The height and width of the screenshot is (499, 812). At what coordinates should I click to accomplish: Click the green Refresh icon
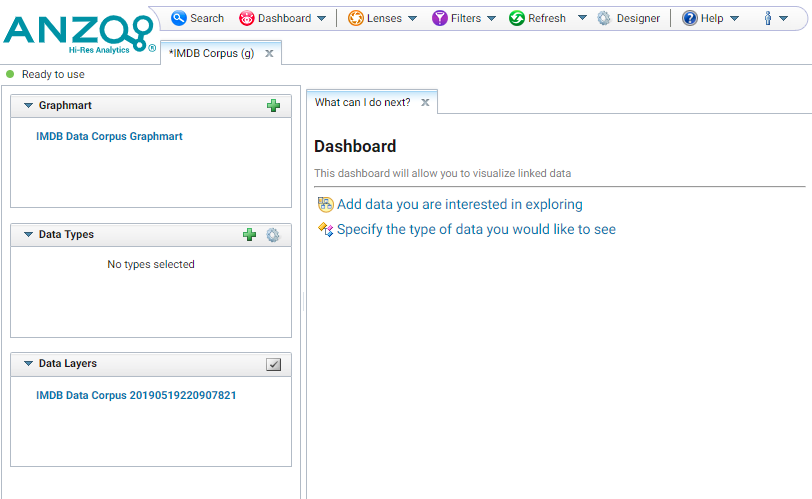[x=517, y=18]
